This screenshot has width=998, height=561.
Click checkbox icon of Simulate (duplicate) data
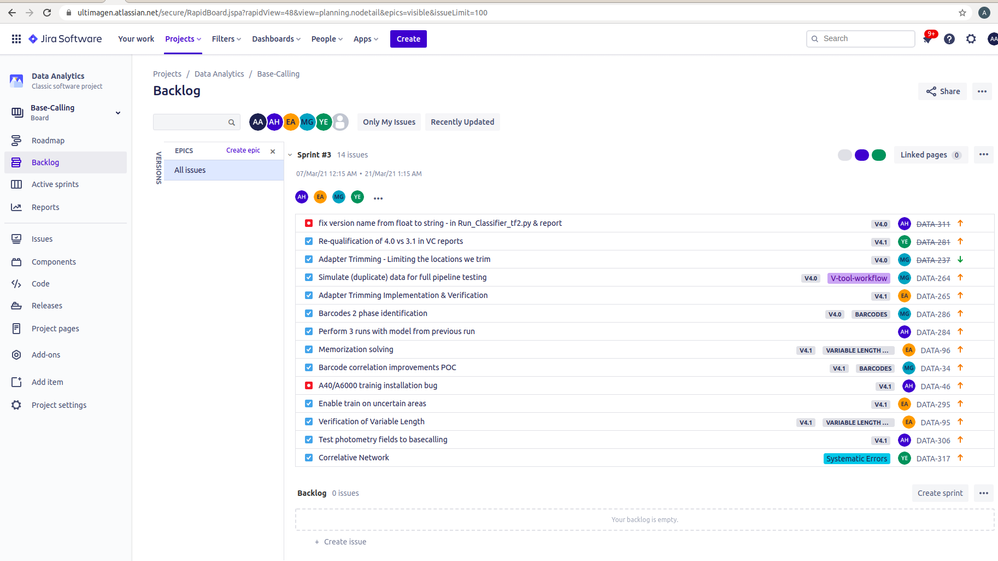tap(309, 278)
